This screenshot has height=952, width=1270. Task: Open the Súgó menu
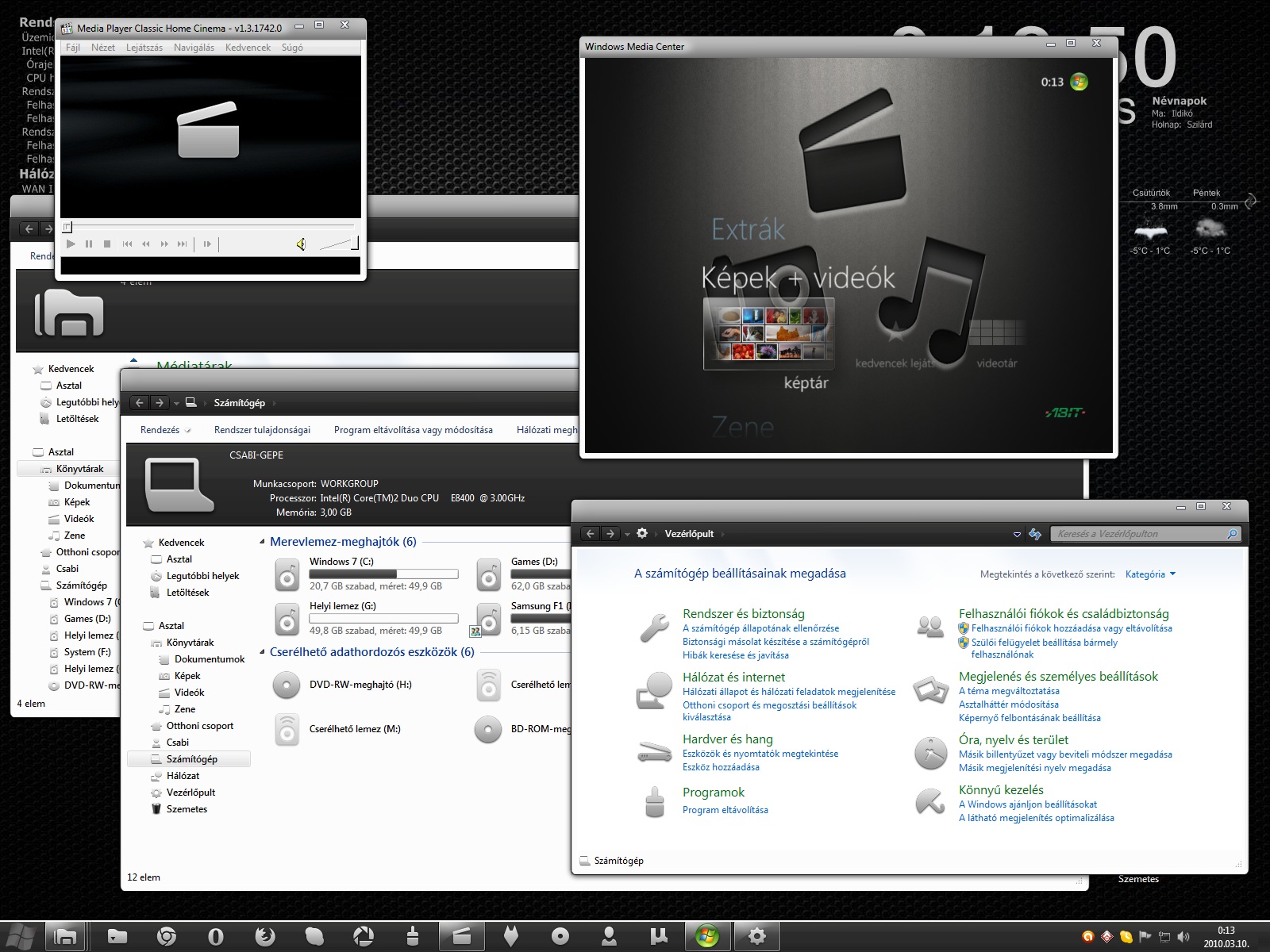pyautogui.click(x=292, y=48)
